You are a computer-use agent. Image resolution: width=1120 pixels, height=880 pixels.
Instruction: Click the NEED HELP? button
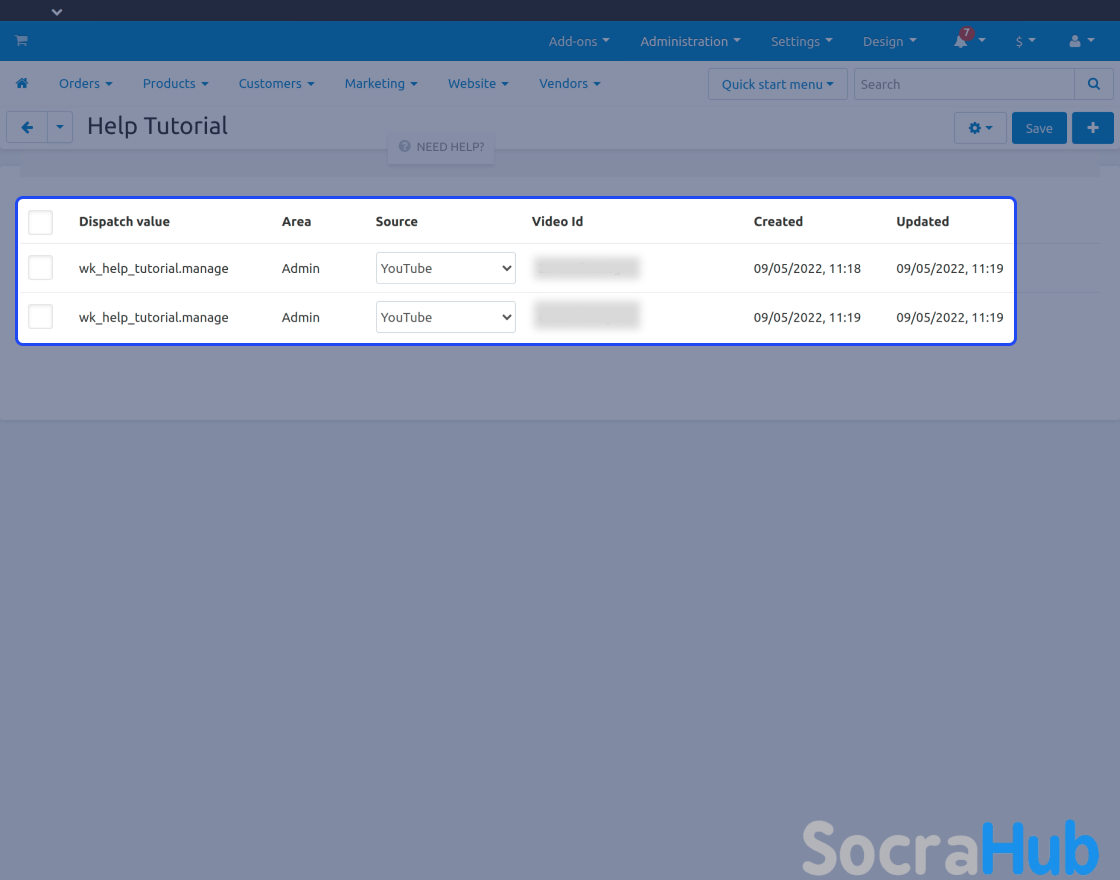click(441, 147)
